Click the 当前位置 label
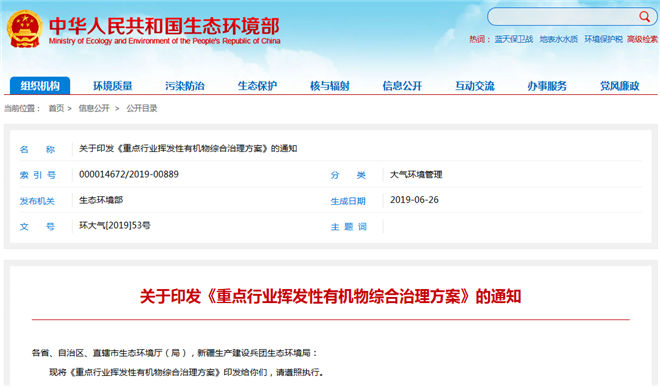Viewport: 660px width, 386px height. point(22,108)
